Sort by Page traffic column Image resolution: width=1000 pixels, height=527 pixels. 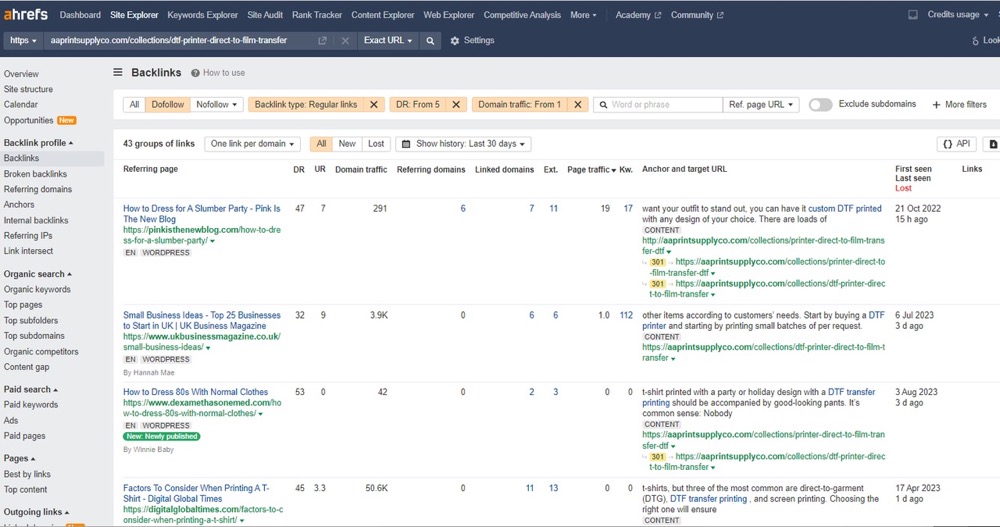[x=591, y=169]
